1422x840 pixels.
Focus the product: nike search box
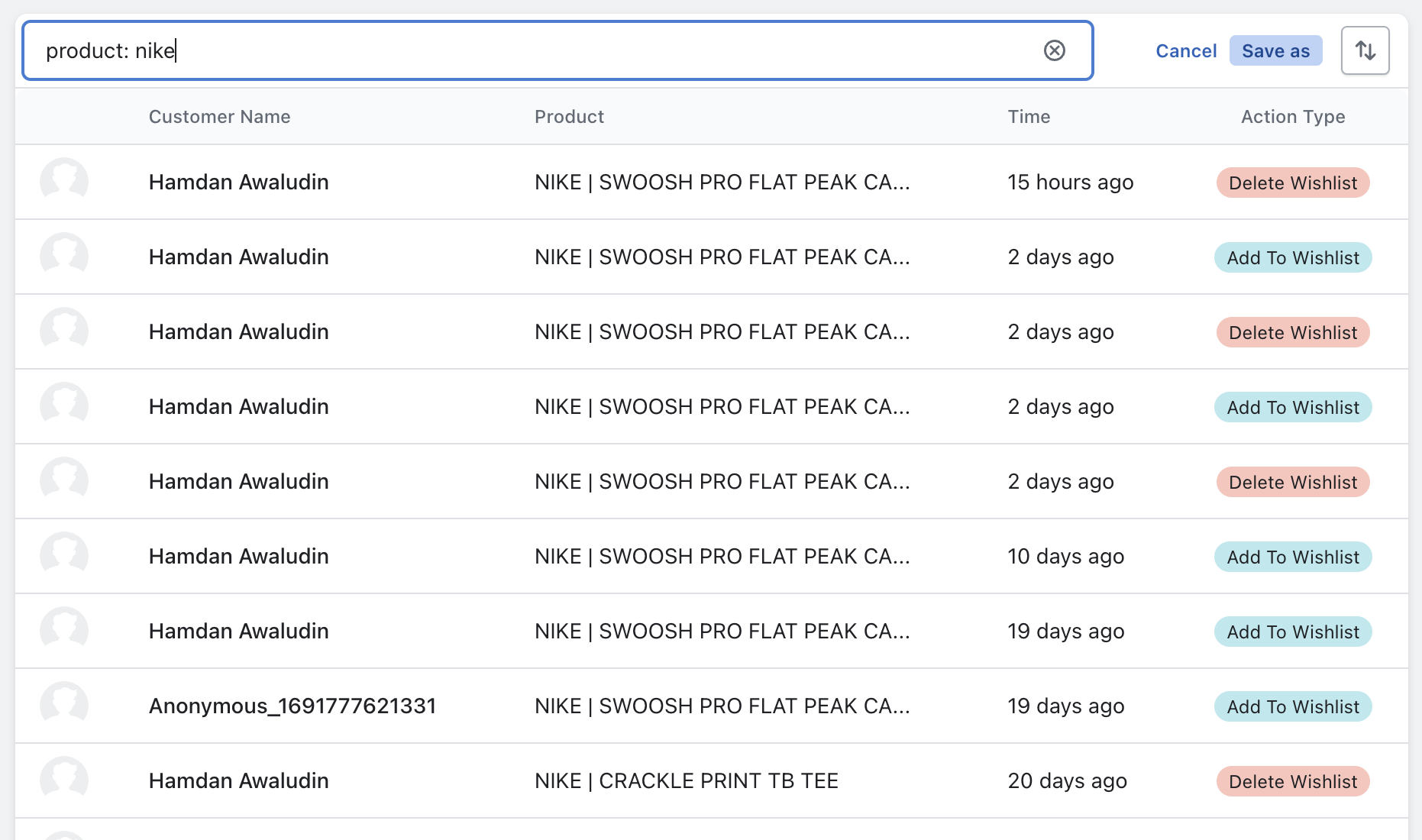[535, 50]
